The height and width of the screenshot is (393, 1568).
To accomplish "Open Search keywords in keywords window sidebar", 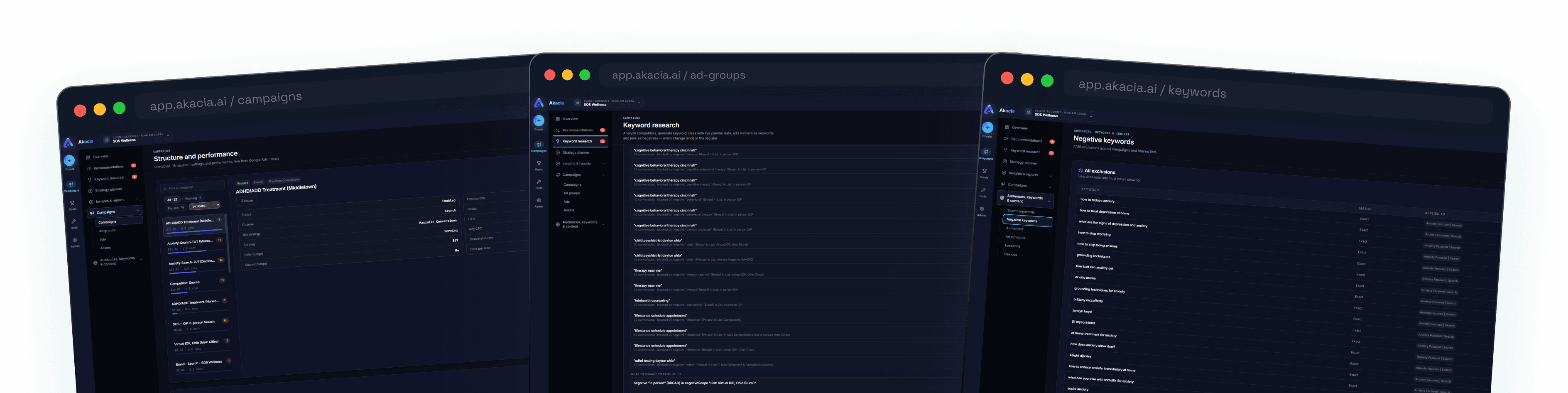I will [1021, 211].
